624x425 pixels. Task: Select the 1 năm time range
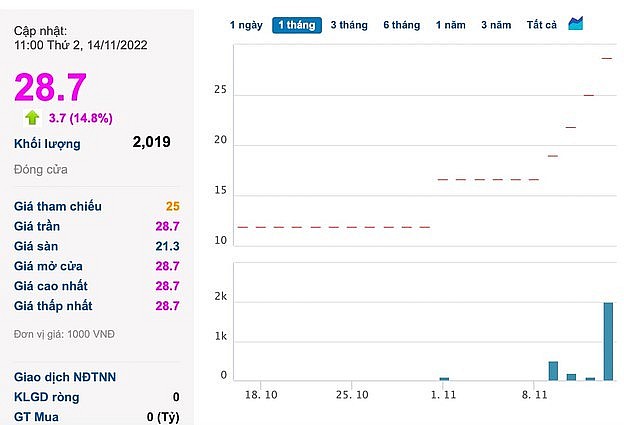[x=451, y=24]
